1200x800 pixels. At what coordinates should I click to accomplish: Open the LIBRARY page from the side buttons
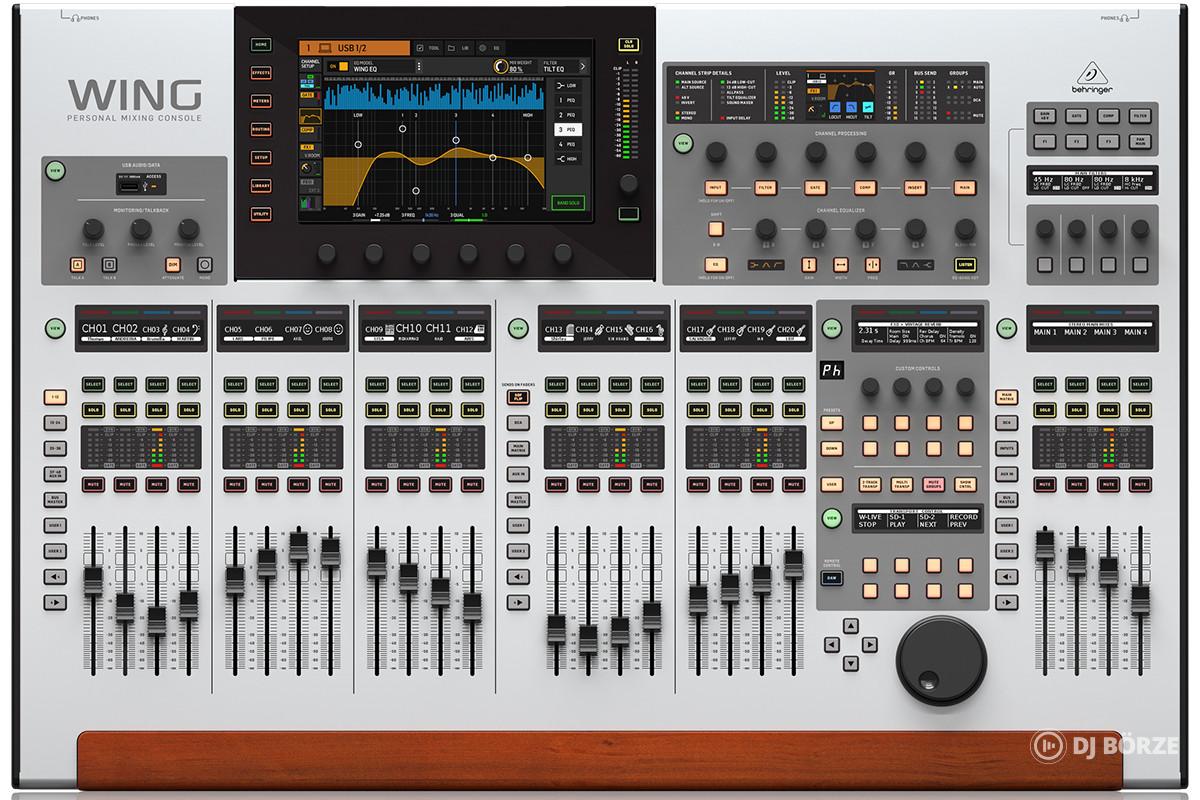261,186
